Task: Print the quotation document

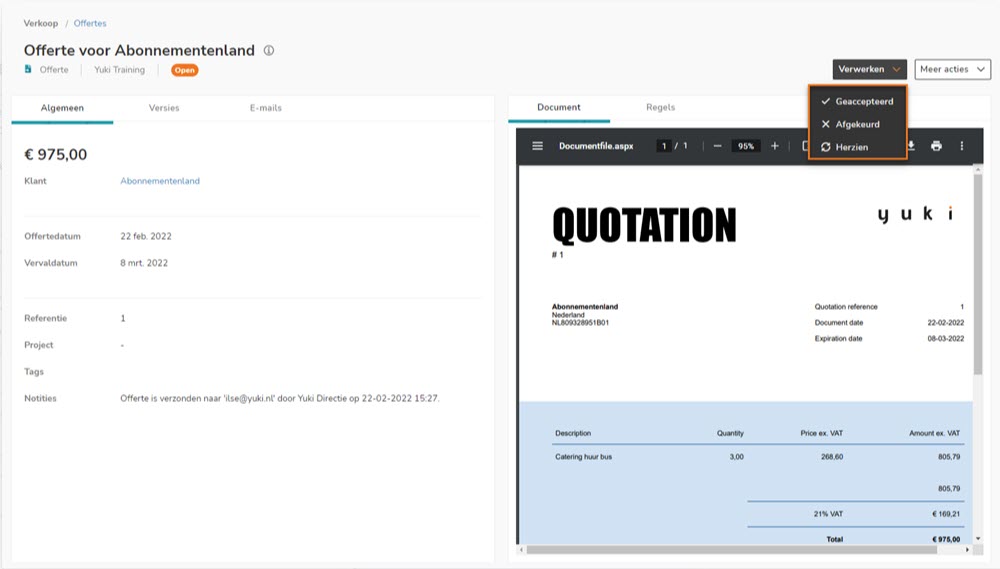Action: point(936,146)
